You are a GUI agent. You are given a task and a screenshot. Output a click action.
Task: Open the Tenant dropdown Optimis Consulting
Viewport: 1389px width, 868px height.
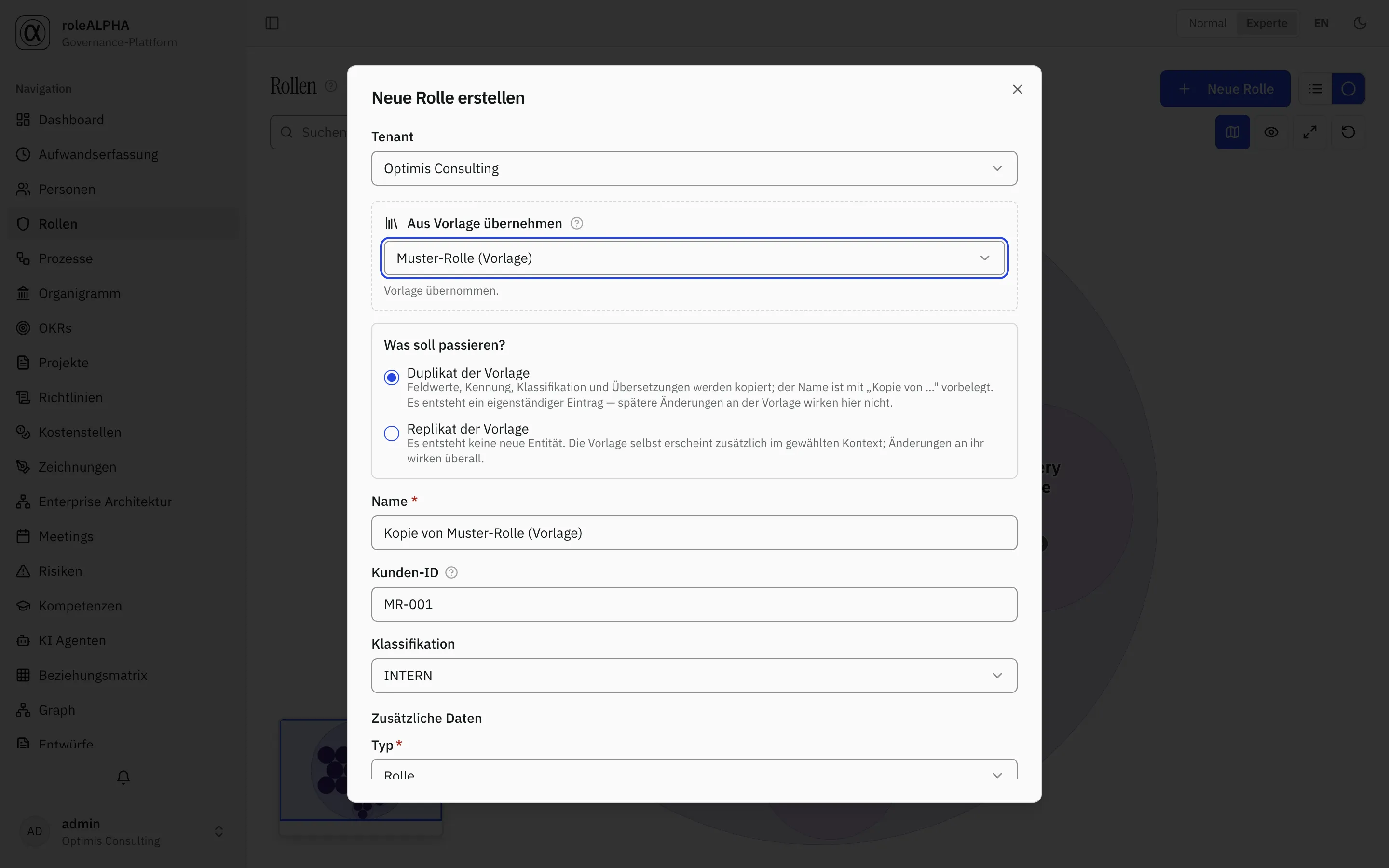[x=694, y=168]
